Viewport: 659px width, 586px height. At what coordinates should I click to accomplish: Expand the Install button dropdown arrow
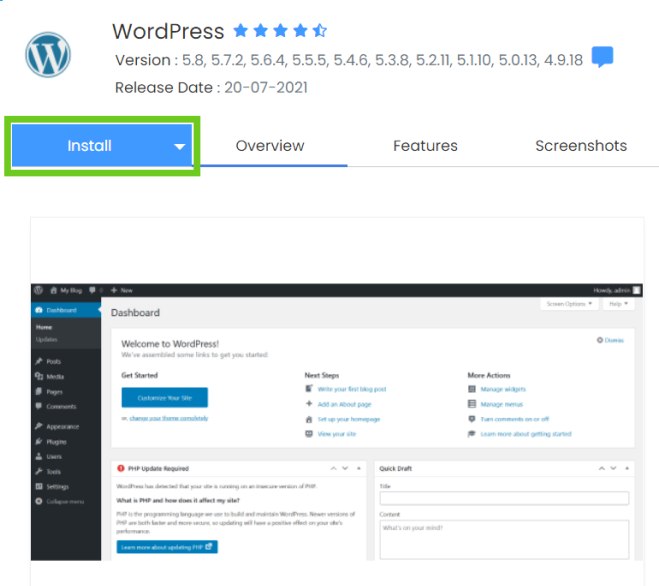(x=180, y=146)
